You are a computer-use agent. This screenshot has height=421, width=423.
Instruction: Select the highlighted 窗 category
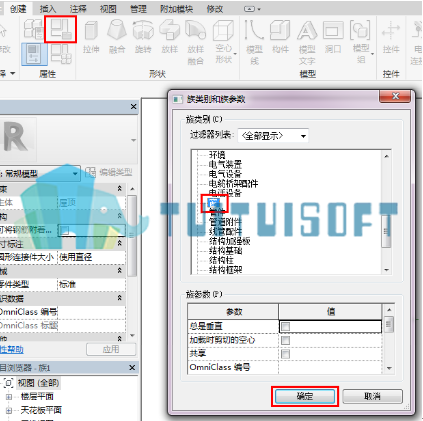click(x=213, y=202)
